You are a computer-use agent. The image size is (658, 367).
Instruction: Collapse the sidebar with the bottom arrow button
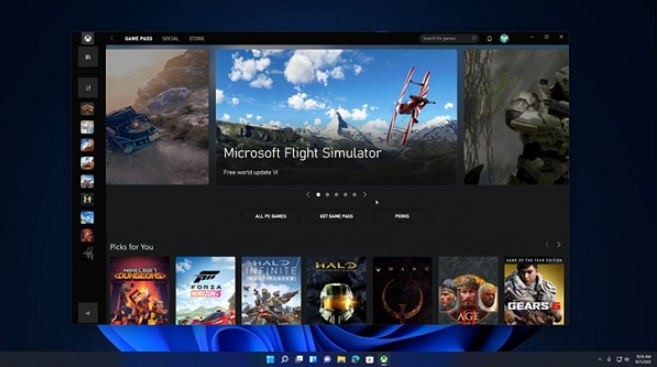click(x=88, y=313)
